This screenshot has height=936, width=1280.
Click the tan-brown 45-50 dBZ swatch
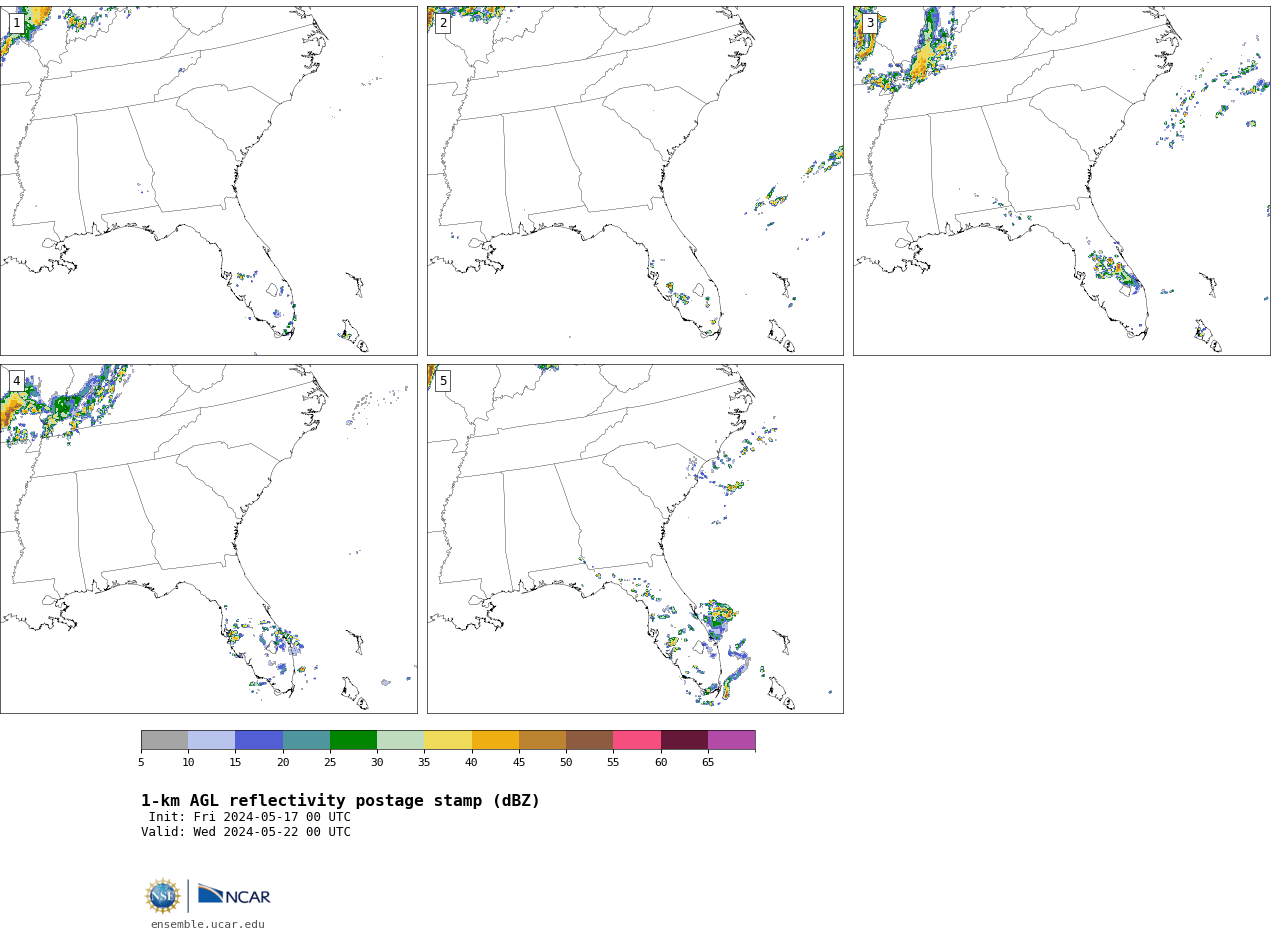click(543, 740)
